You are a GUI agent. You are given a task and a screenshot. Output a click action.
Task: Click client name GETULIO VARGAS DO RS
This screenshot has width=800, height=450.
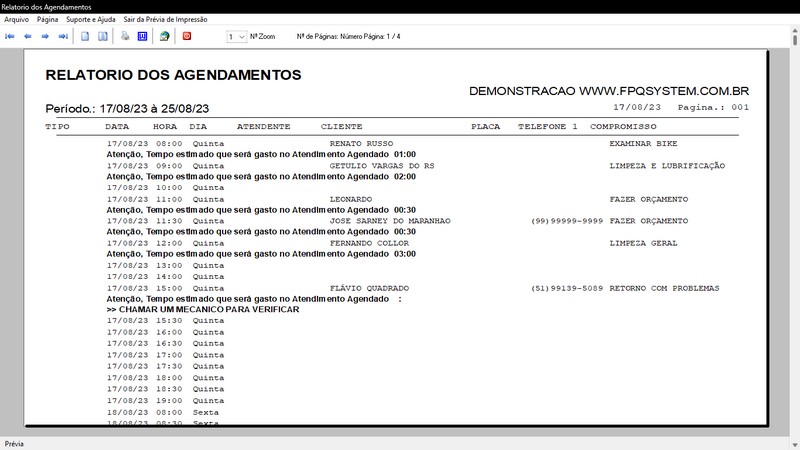pyautogui.click(x=382, y=166)
